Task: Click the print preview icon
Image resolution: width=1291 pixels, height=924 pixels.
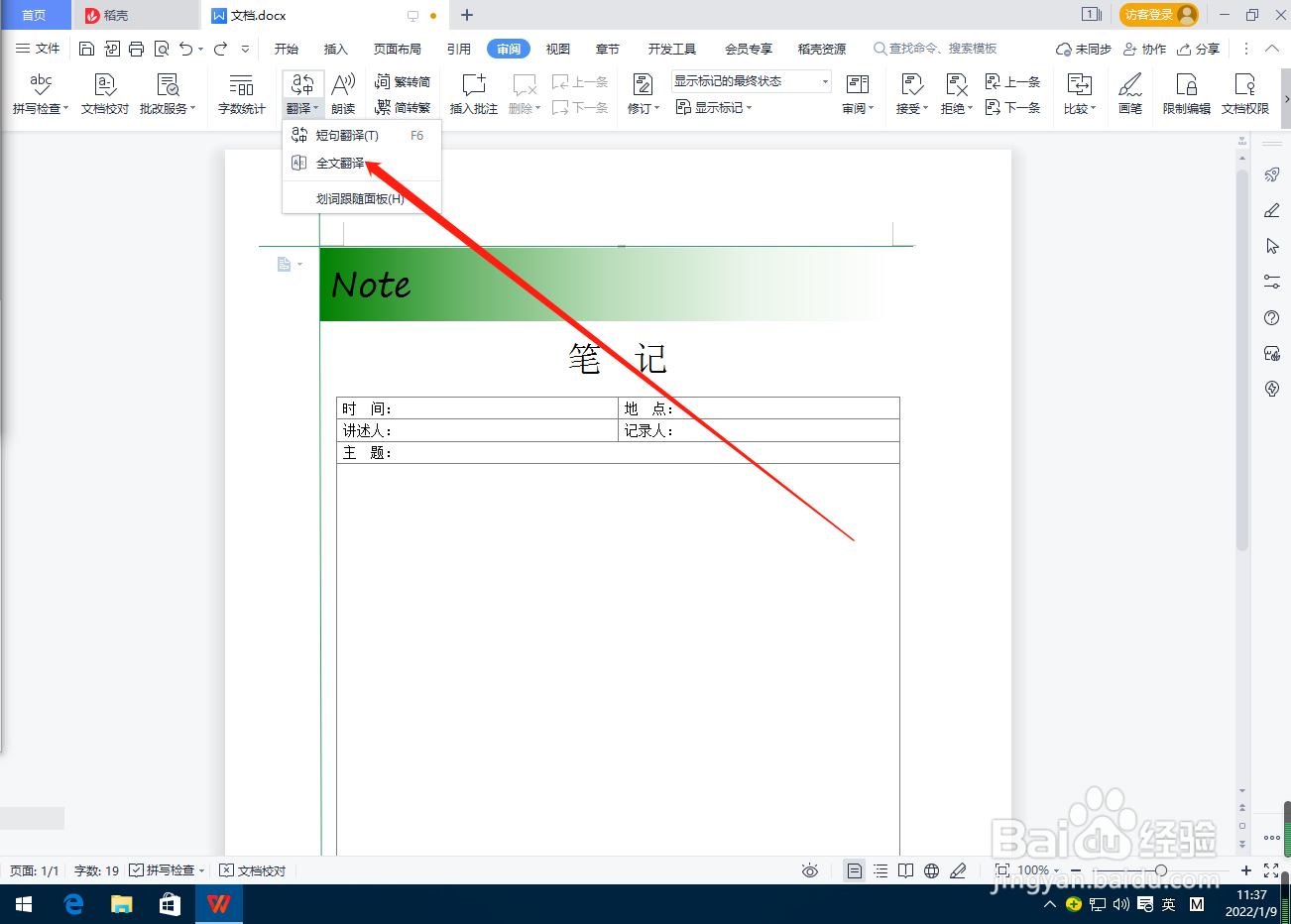Action: tap(161, 49)
